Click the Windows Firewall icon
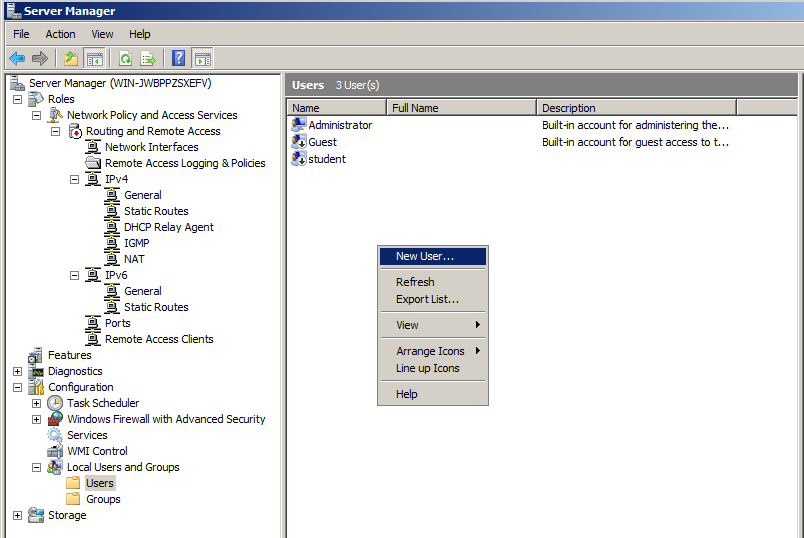The image size is (804, 538). click(x=55, y=419)
